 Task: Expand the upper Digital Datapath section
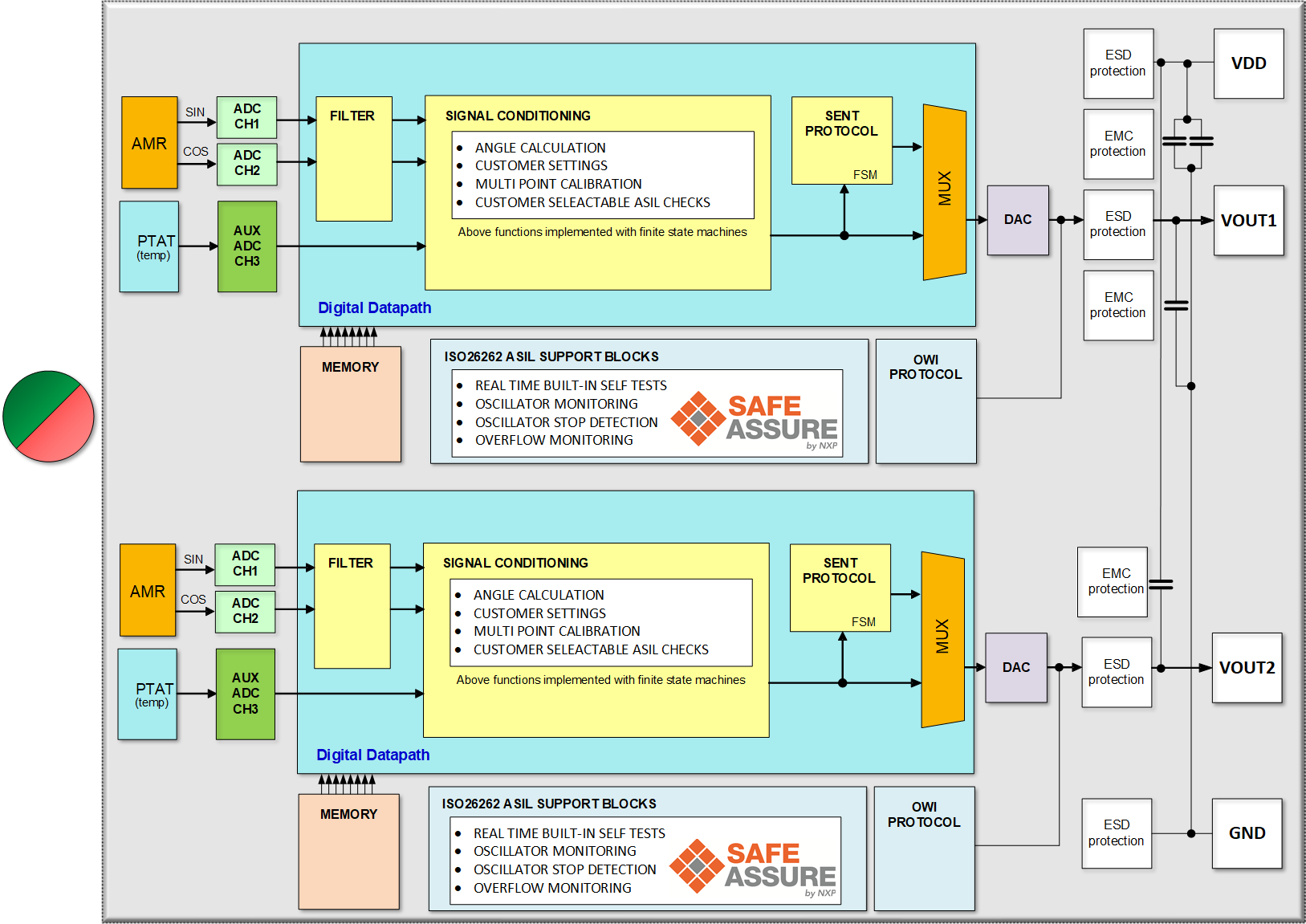tap(373, 307)
